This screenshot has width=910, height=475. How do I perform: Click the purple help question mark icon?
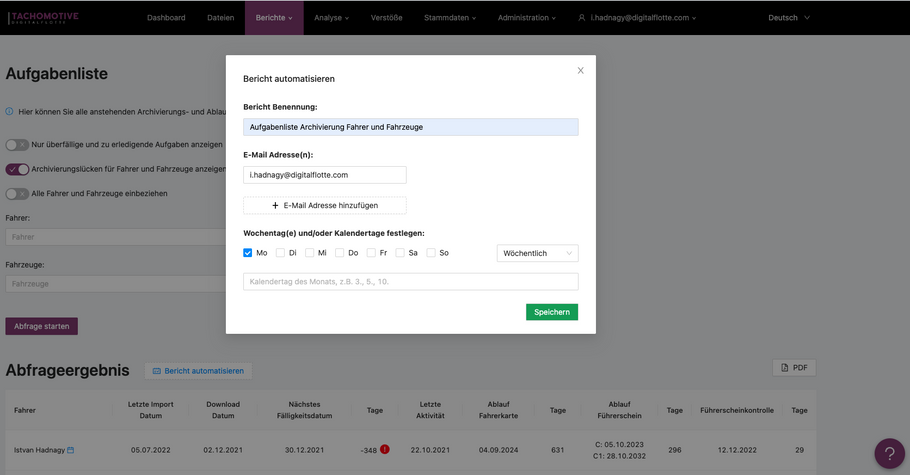pyautogui.click(x=888, y=453)
